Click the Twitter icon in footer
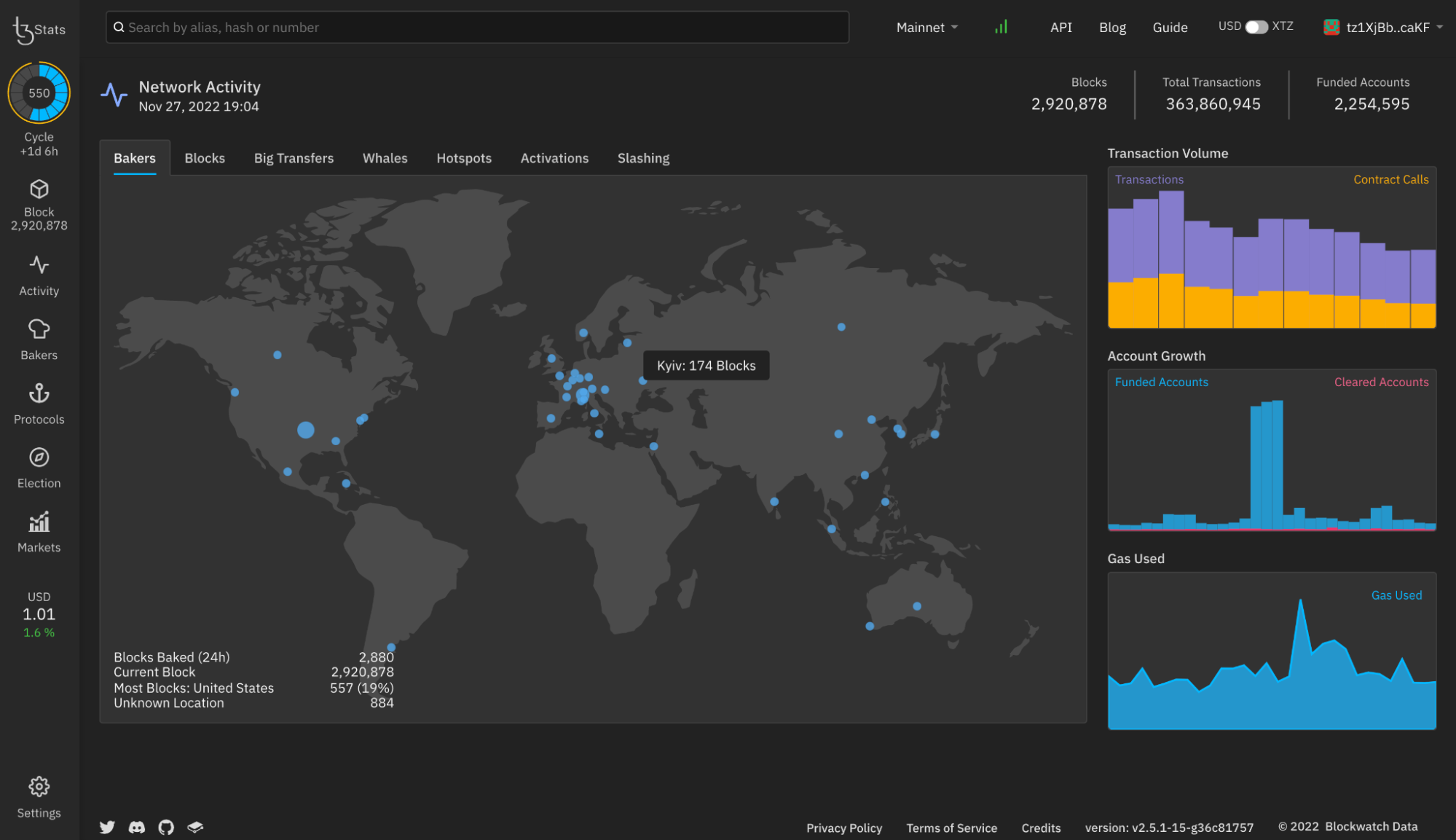The height and width of the screenshot is (840, 1456). coord(107,827)
